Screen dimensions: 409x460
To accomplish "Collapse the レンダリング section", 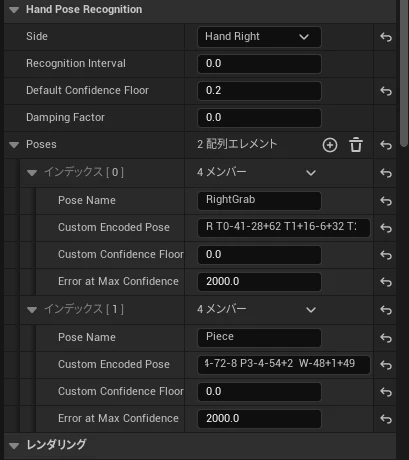I will (x=14, y=446).
